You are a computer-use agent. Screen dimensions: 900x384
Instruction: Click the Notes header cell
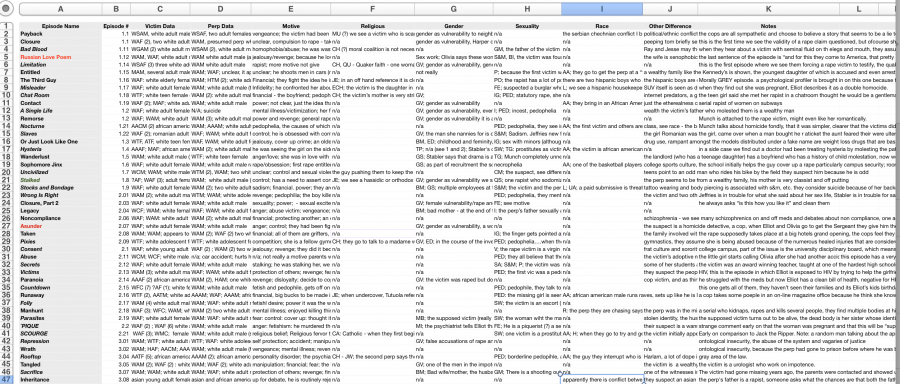point(768,26)
